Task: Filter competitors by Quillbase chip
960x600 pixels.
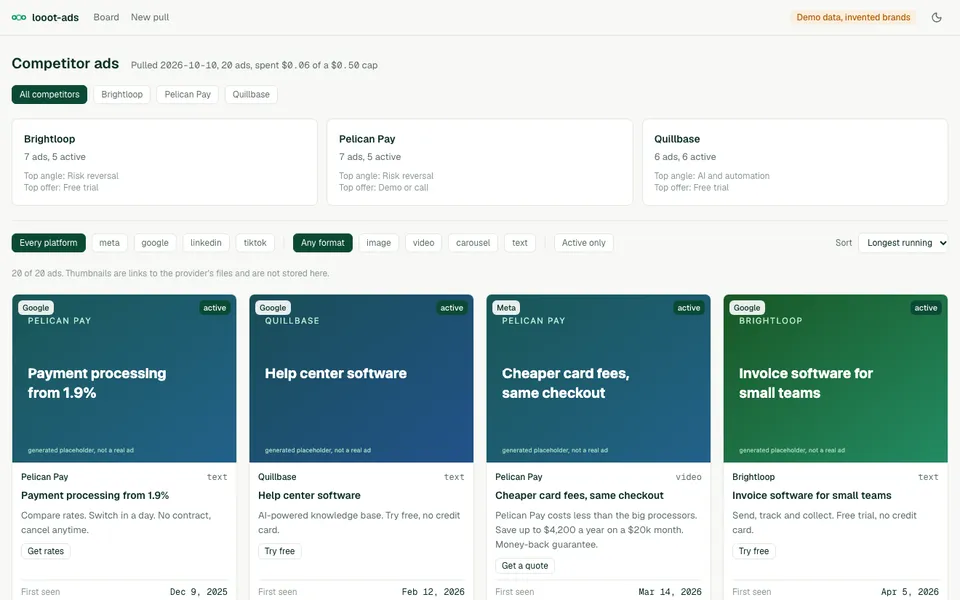Action: [x=251, y=94]
